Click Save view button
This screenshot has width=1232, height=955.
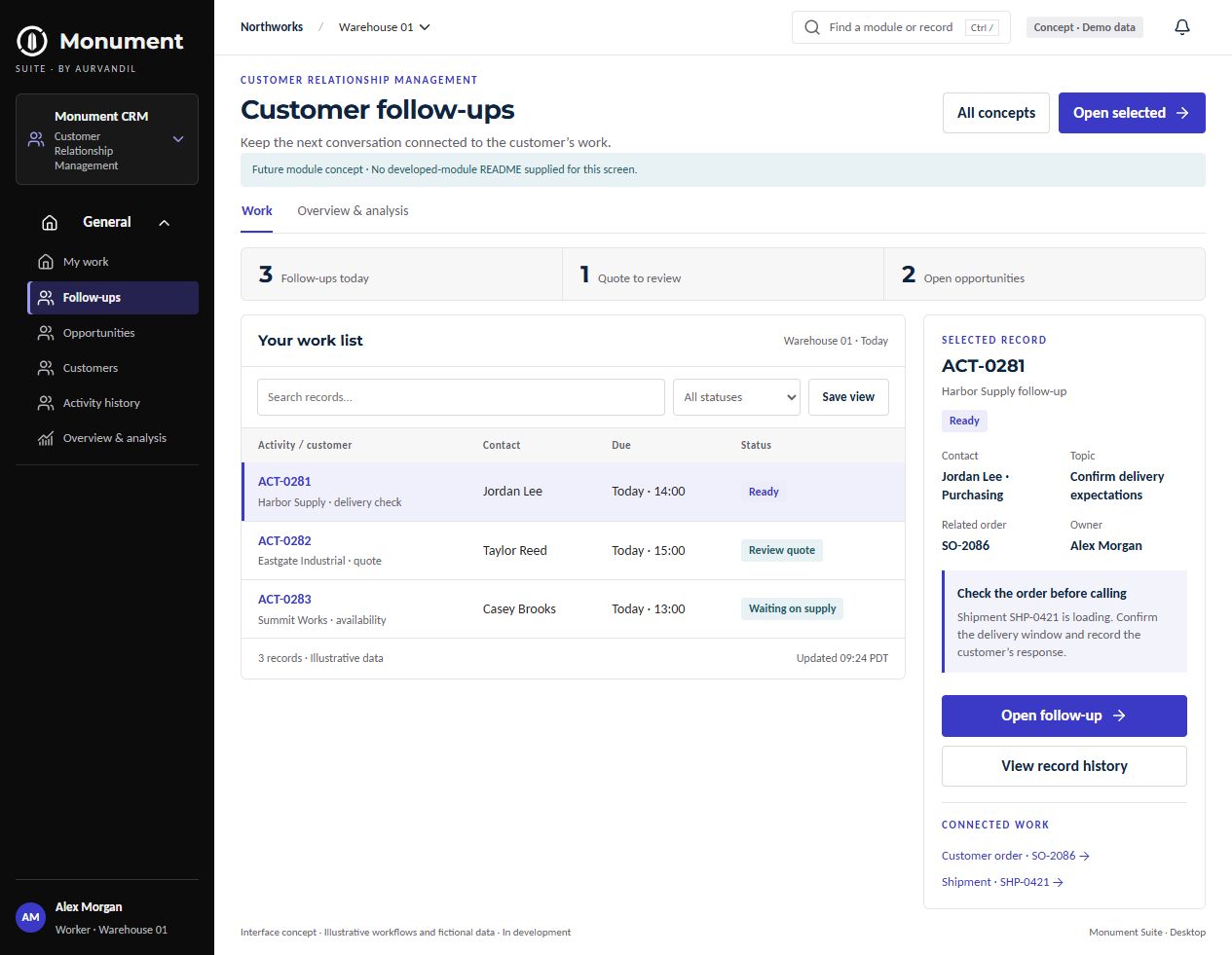848,397
